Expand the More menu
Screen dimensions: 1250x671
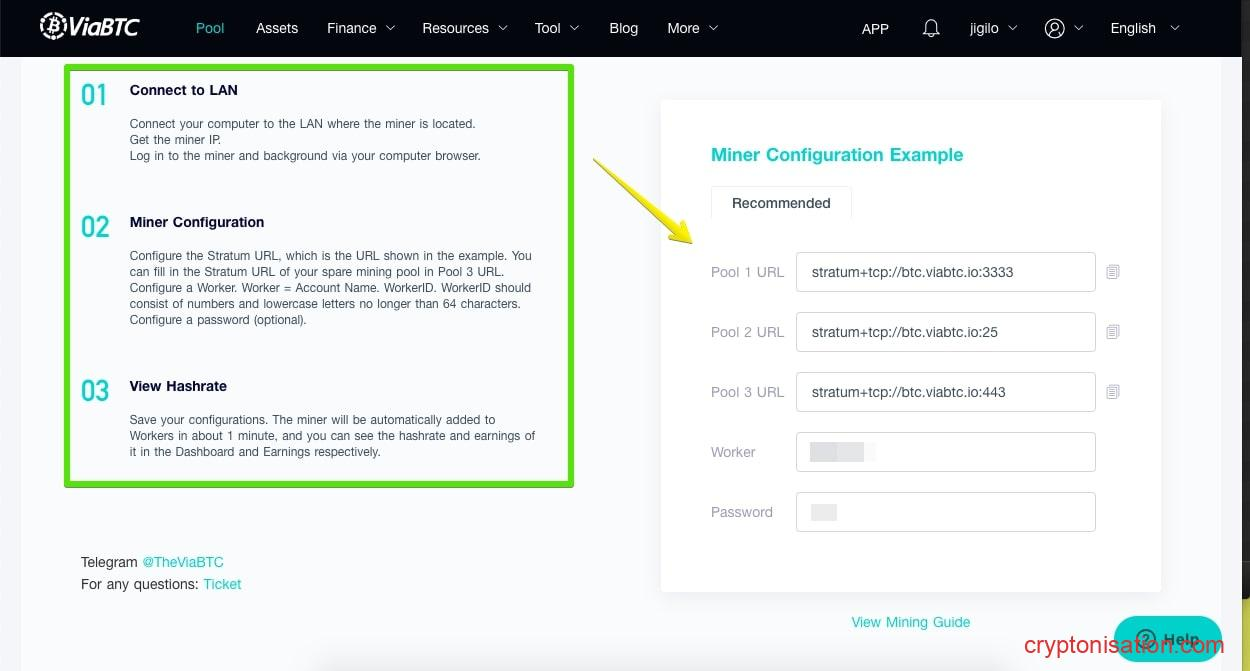point(692,28)
